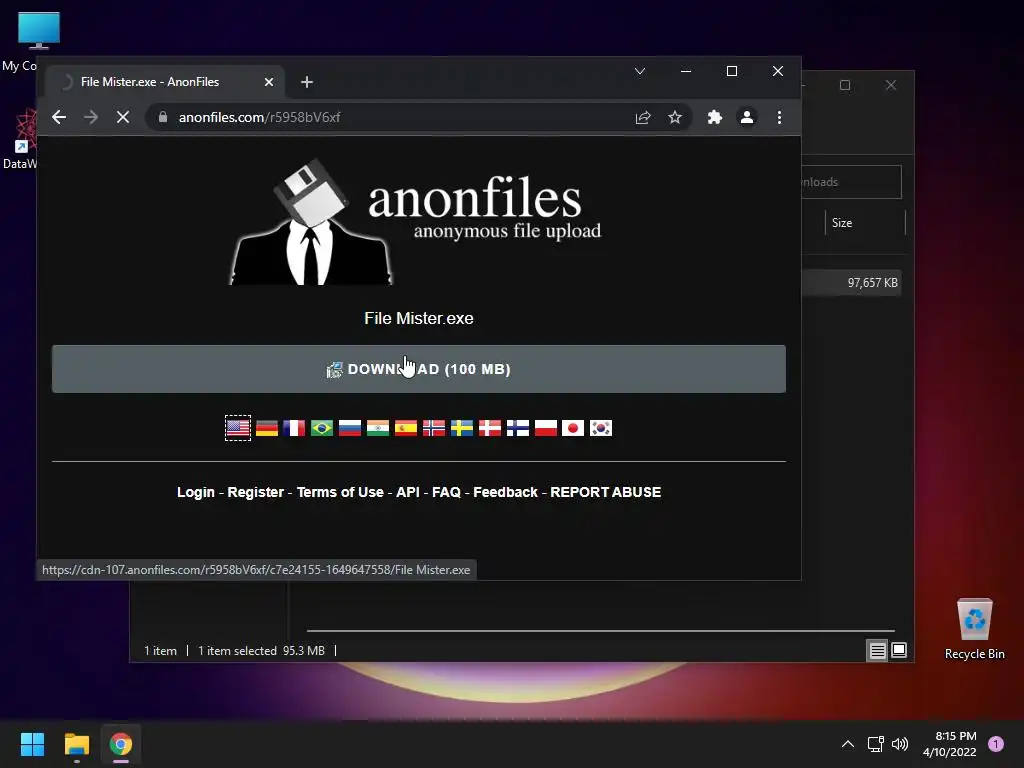
Task: Switch Explorer to details view icon
Action: [877, 650]
